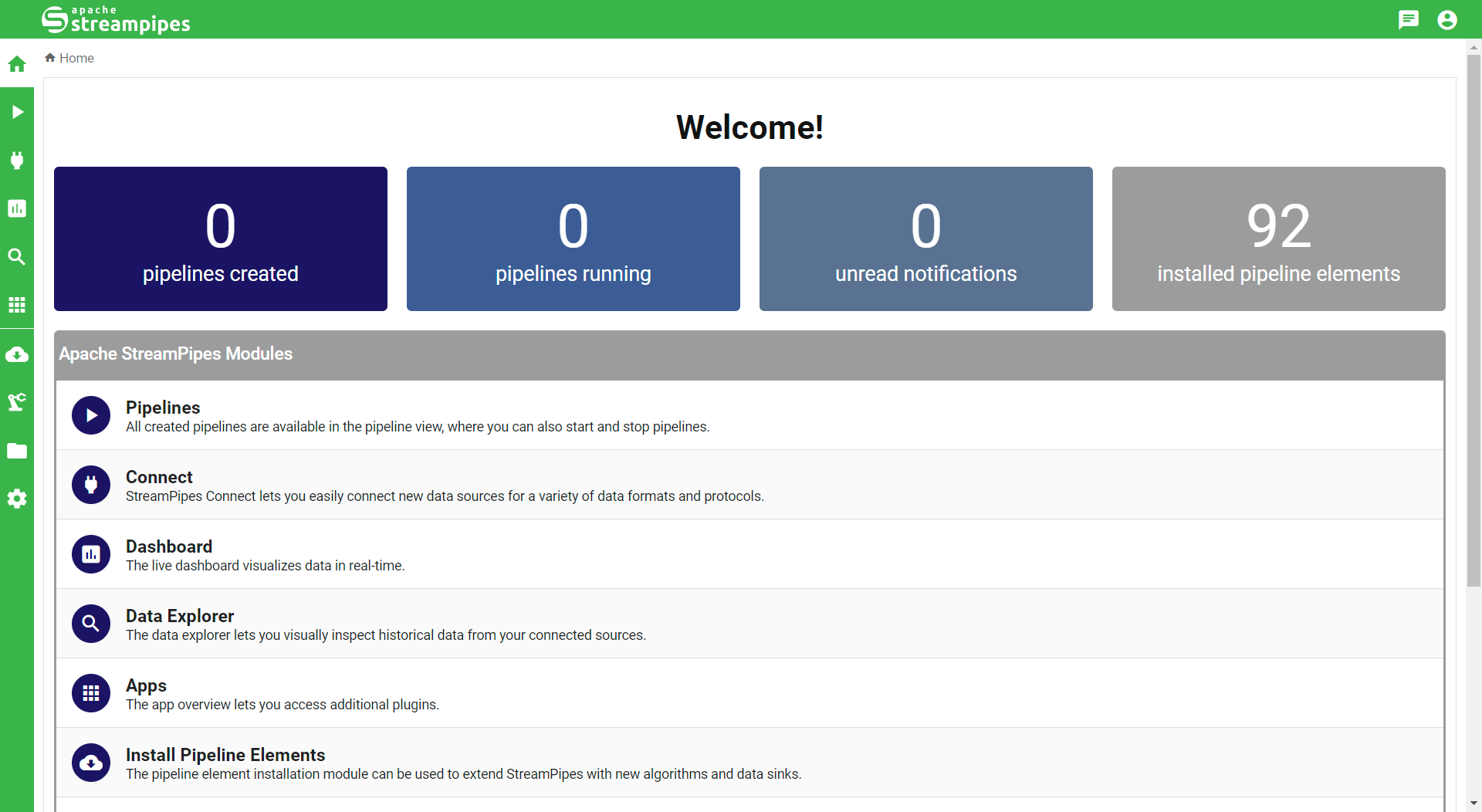This screenshot has width=1482, height=812.
Task: Open Install Pipeline Elements sidebar cloud icon
Action: [17, 354]
